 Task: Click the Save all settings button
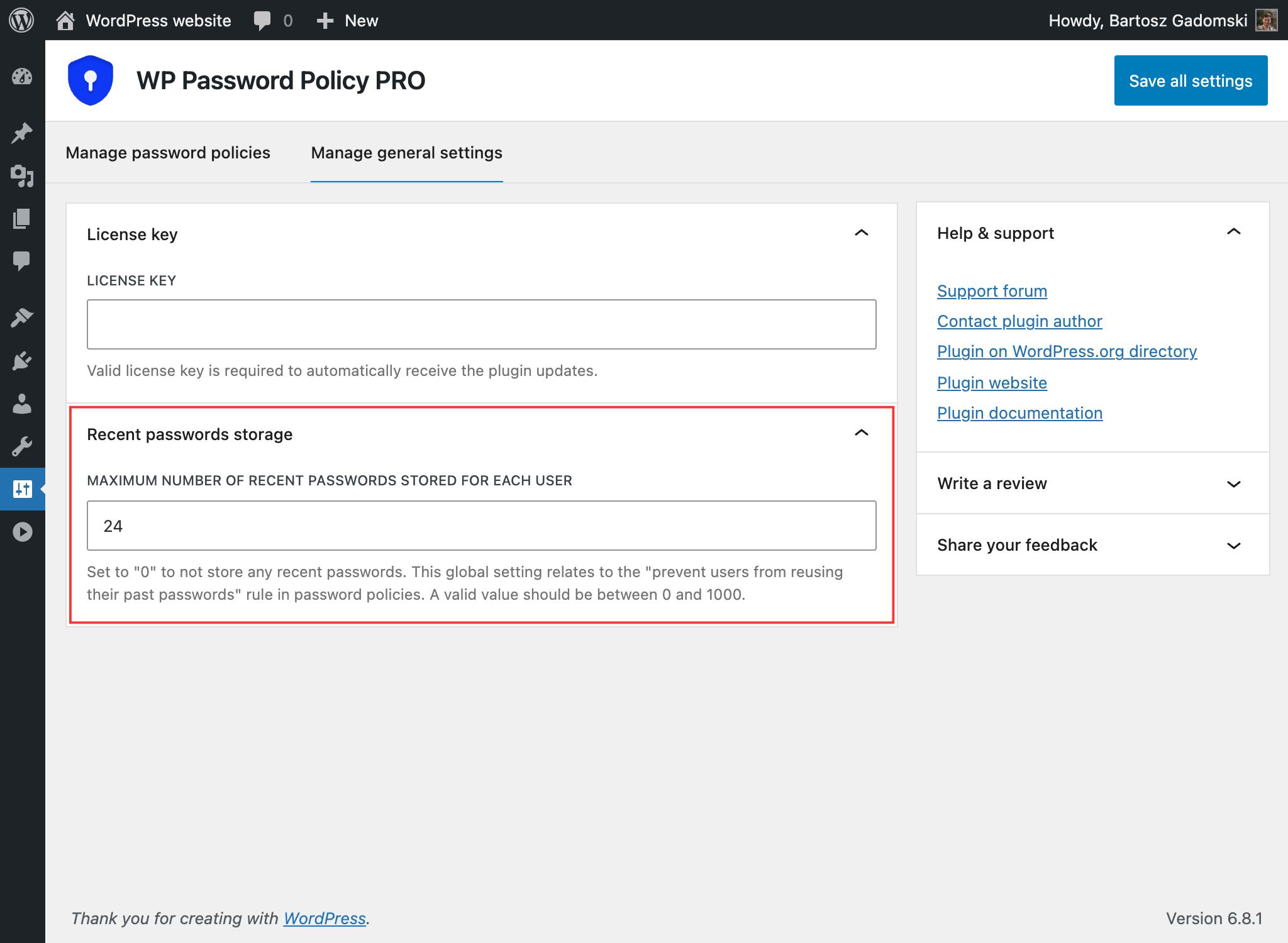coord(1191,80)
